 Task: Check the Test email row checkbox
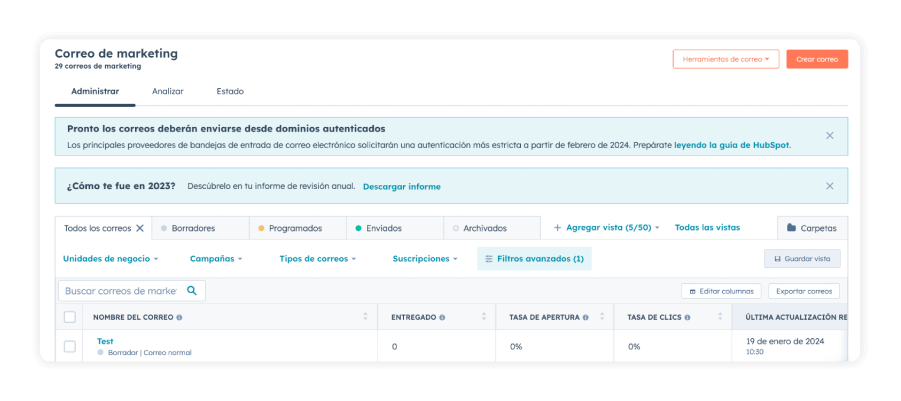[x=70, y=346]
